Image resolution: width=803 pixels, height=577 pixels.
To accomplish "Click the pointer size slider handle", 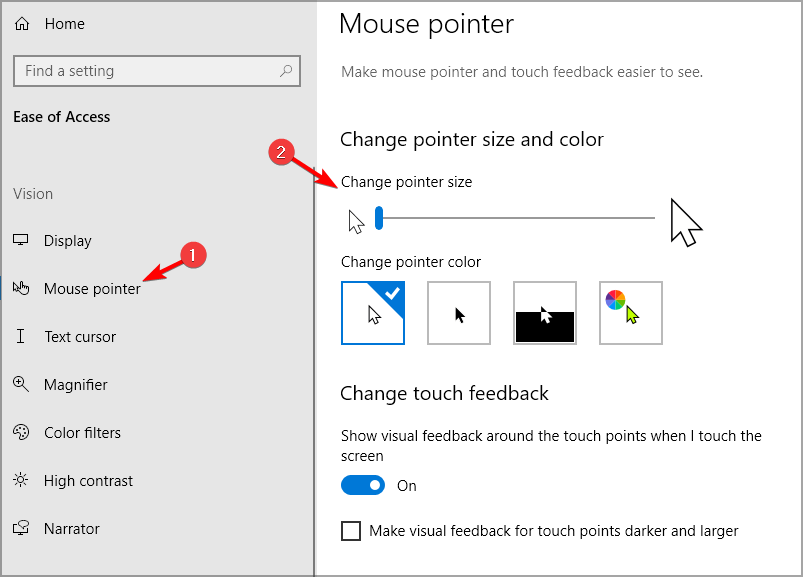I will pos(379,218).
